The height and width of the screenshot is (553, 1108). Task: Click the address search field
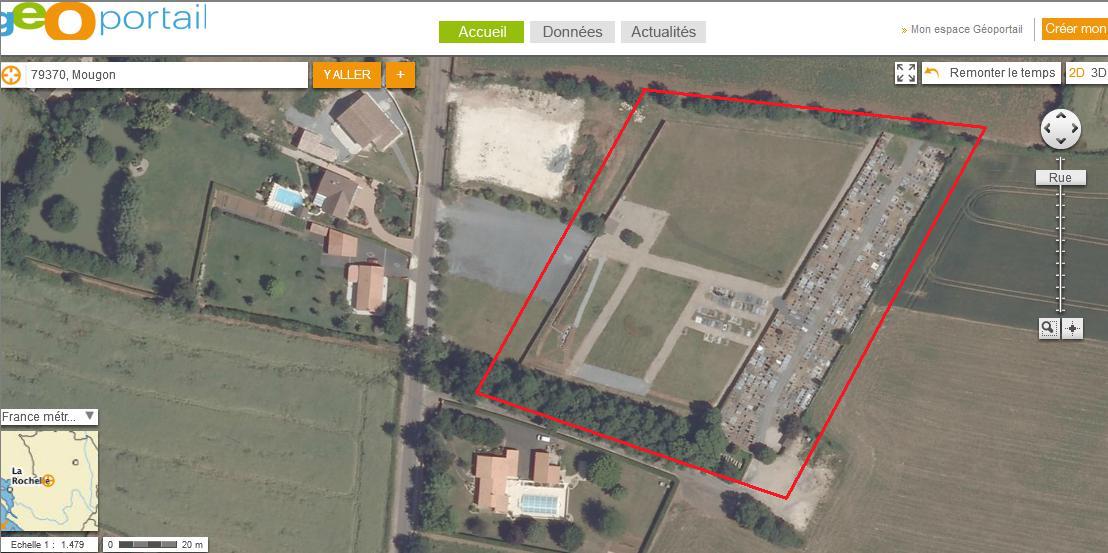167,75
